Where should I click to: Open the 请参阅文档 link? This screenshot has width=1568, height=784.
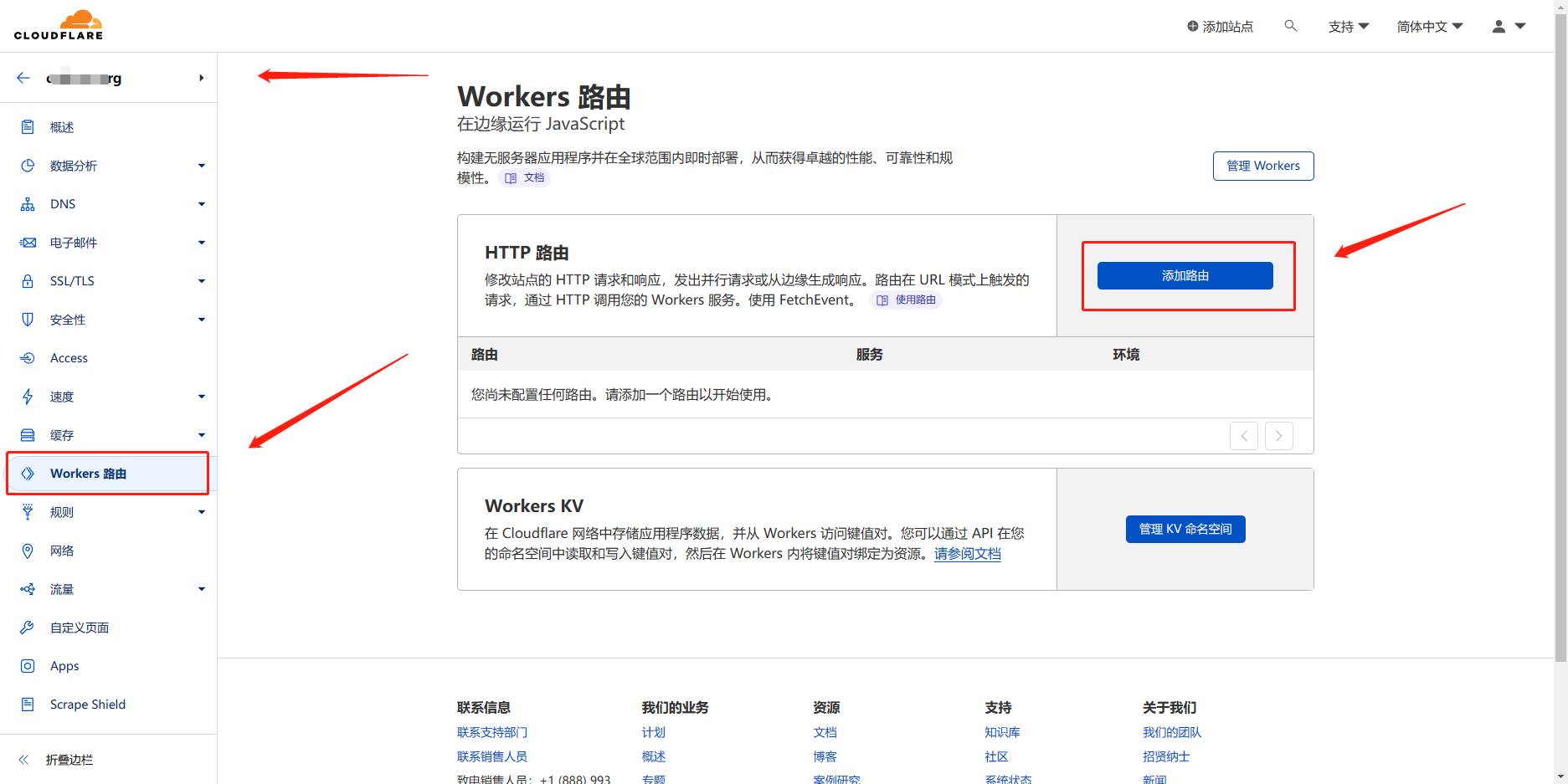click(x=967, y=554)
